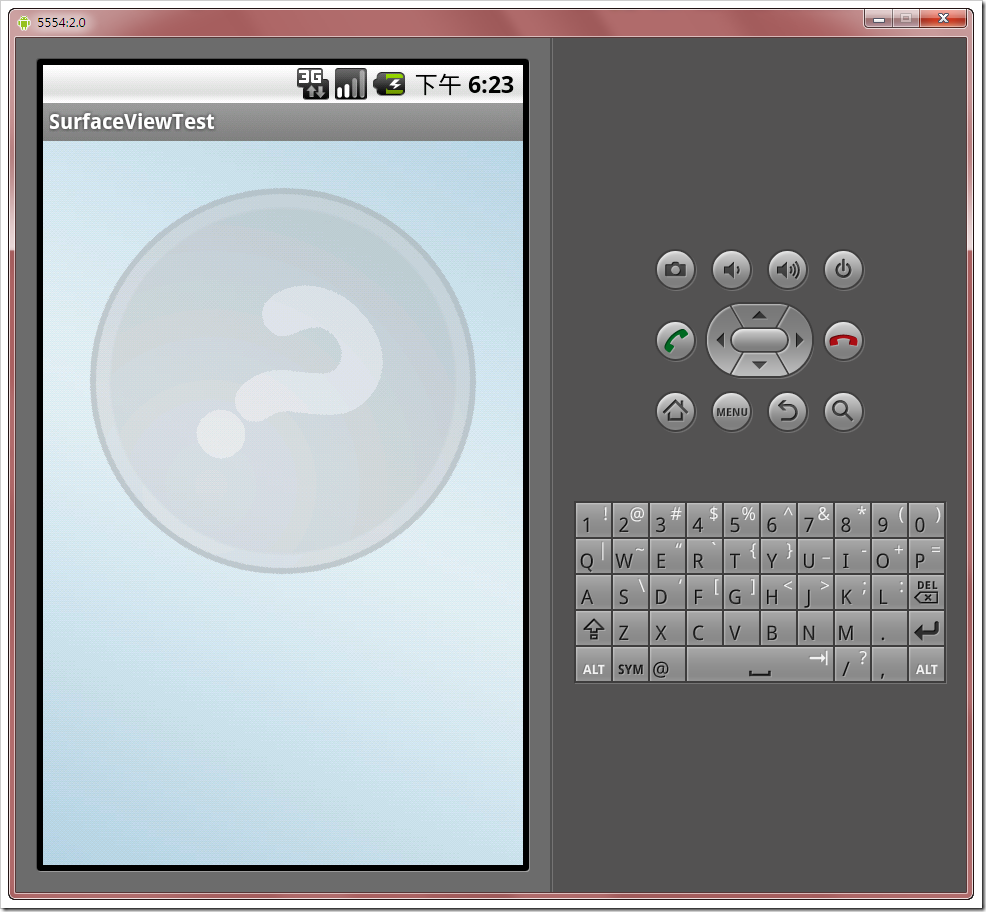This screenshot has height=912, width=986.
Task: Click the green call button
Action: pos(675,341)
